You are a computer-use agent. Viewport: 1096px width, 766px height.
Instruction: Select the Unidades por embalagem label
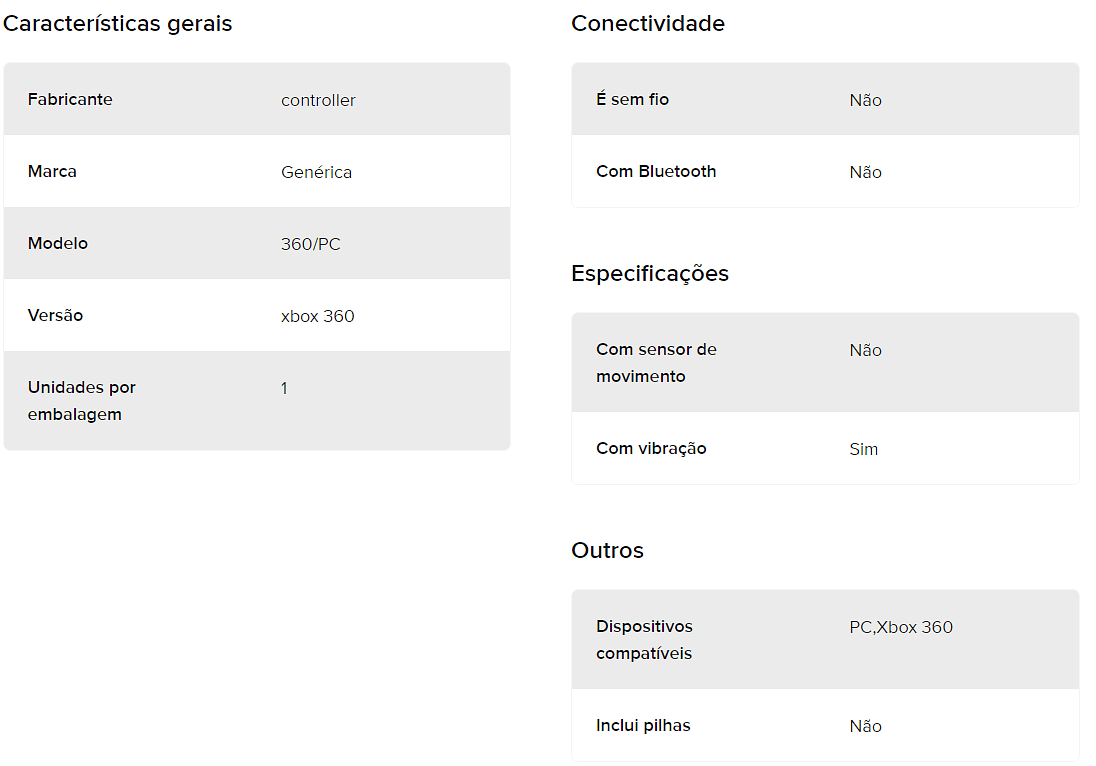pos(82,400)
